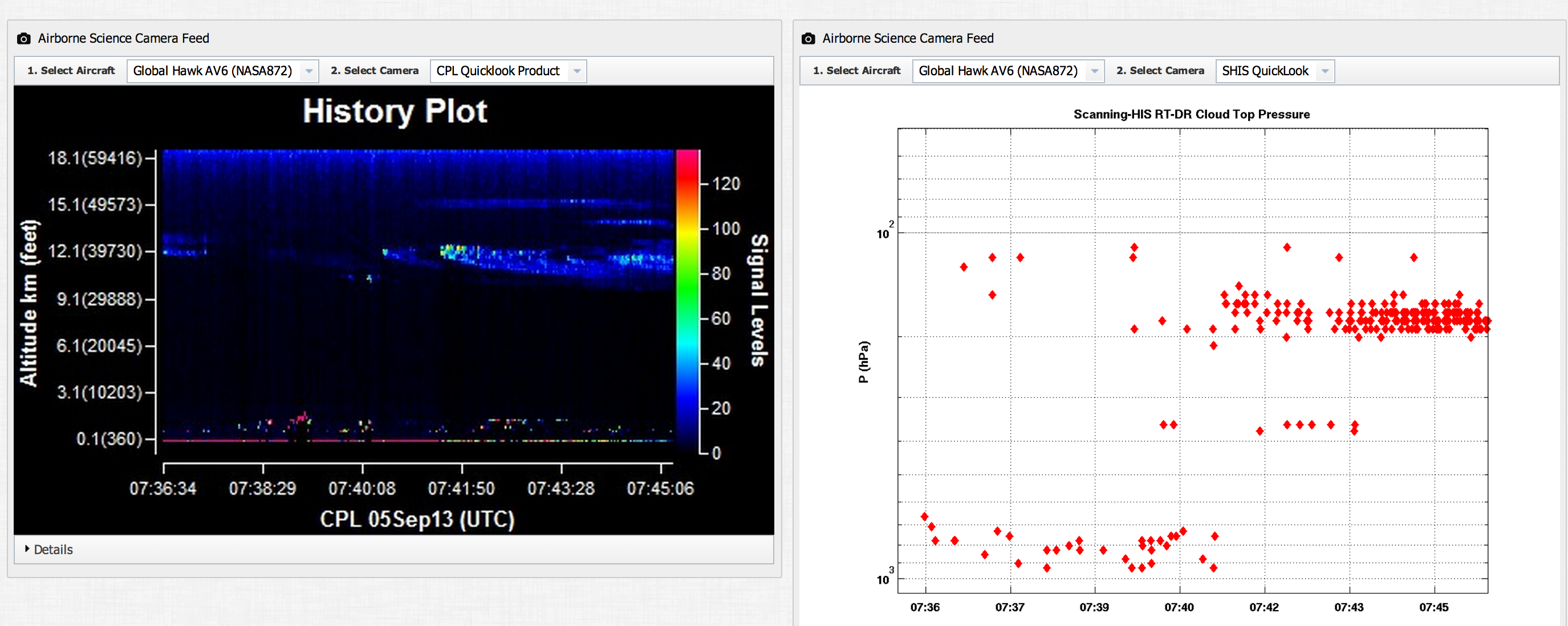Open right Global Hawk AV6 aircraft dropdown
1568x626 pixels.
998,71
